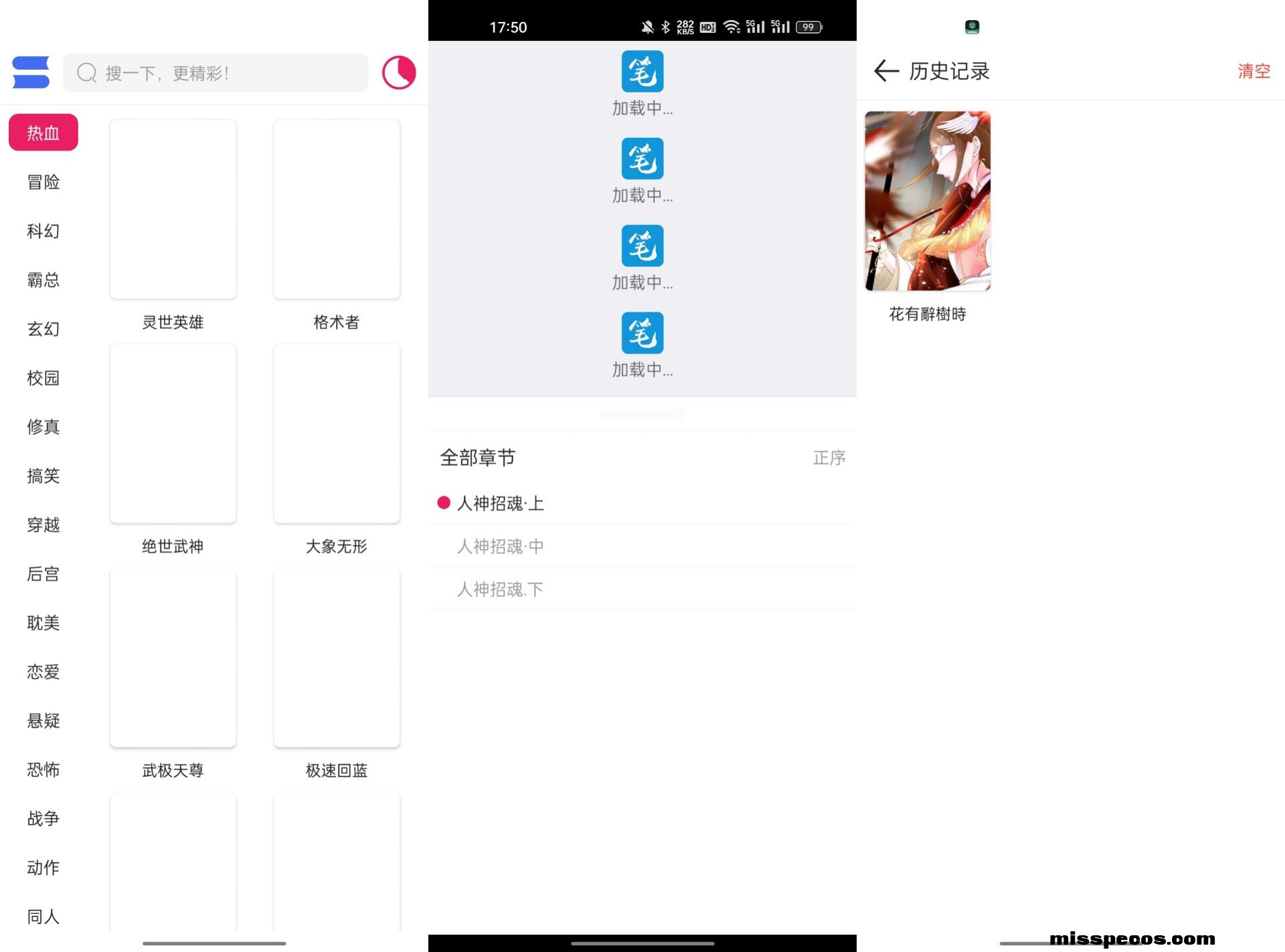The width and height of the screenshot is (1285, 952).
Task: Select the 人神招魂.下 chapter
Action: 500,589
